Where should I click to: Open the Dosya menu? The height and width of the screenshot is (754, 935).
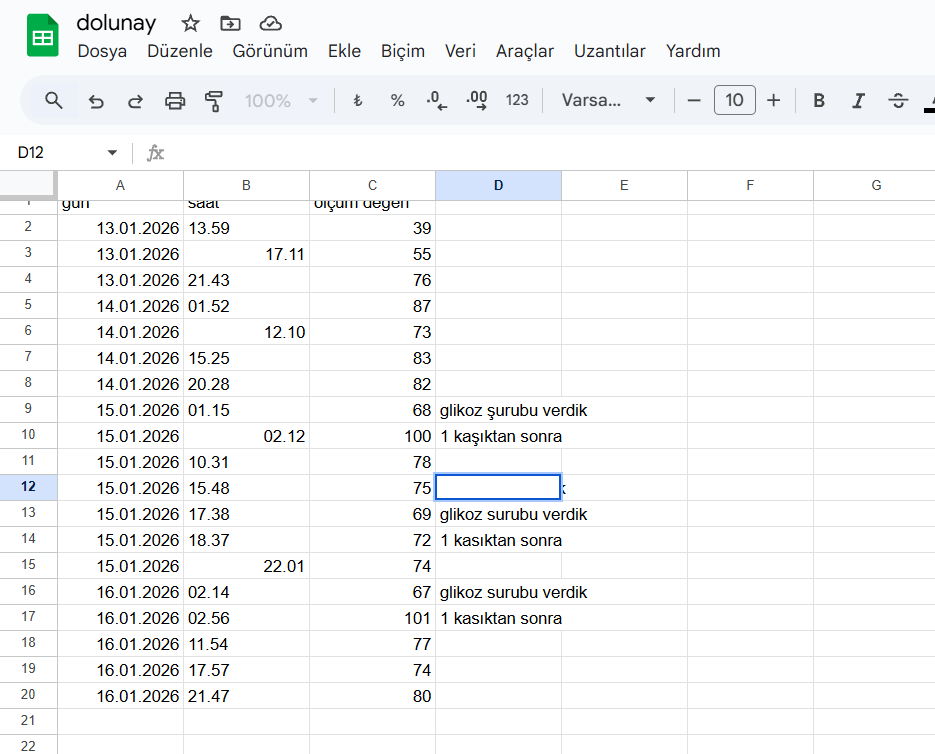click(x=102, y=51)
